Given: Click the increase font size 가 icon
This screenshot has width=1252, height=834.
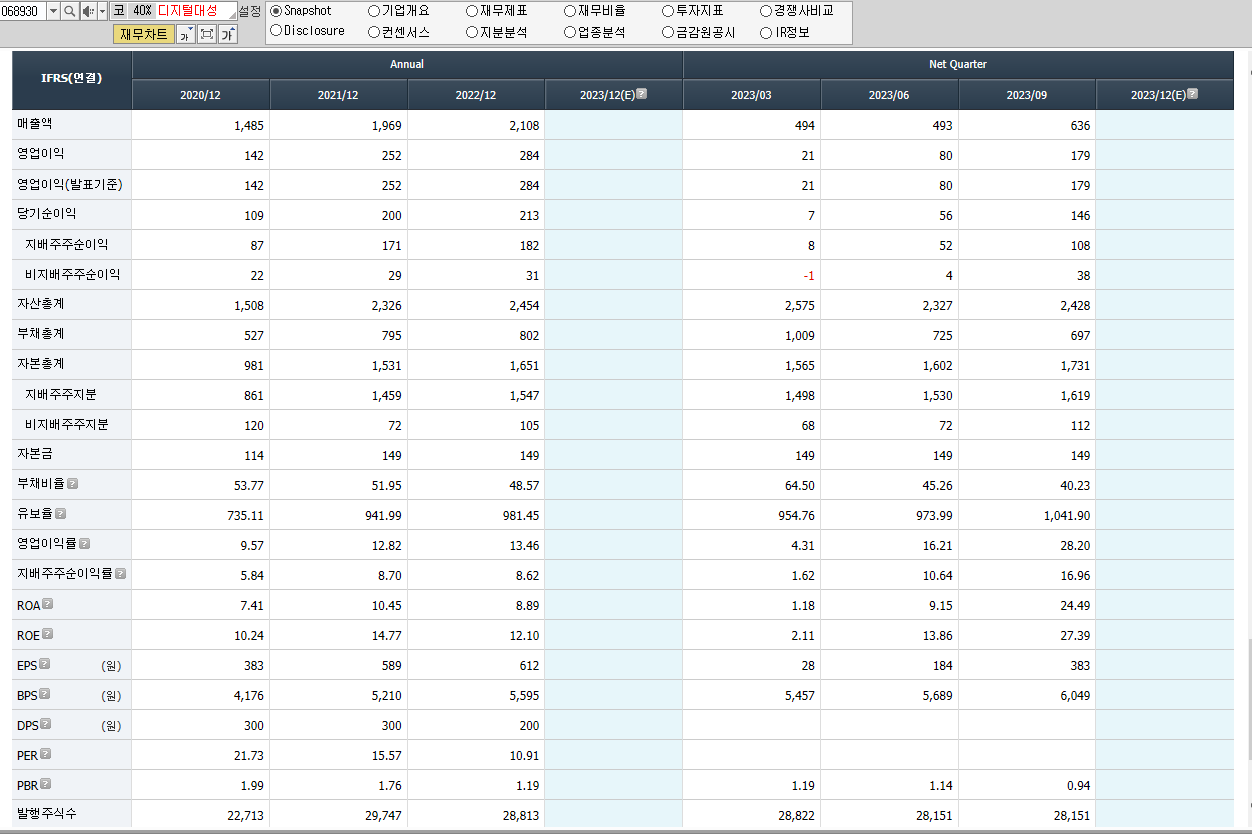Looking at the screenshot, I should pyautogui.click(x=228, y=34).
